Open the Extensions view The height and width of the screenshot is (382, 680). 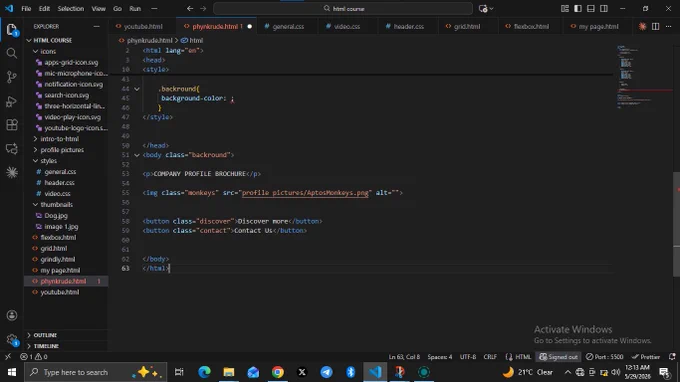[x=12, y=125]
